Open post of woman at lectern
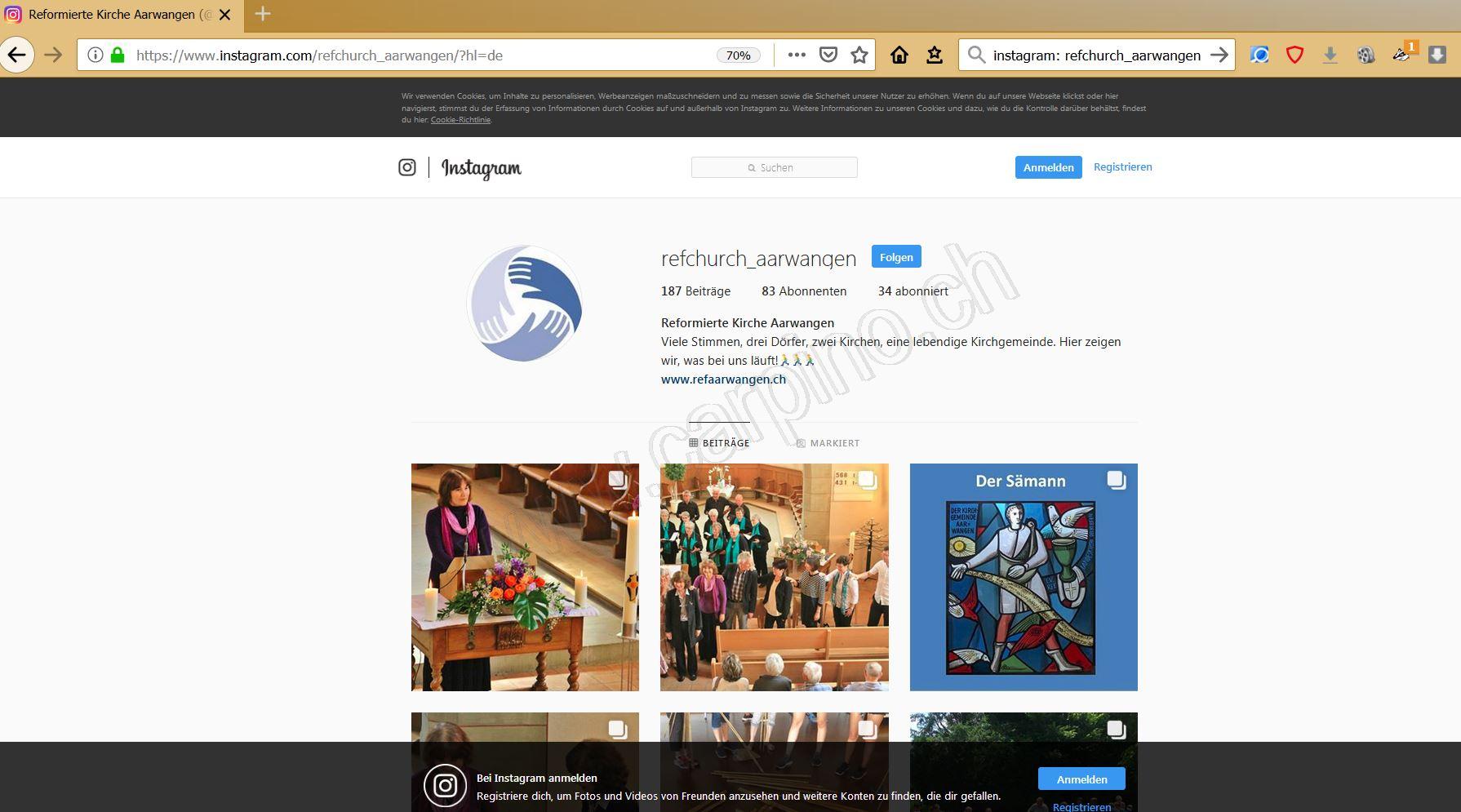 pyautogui.click(x=525, y=577)
